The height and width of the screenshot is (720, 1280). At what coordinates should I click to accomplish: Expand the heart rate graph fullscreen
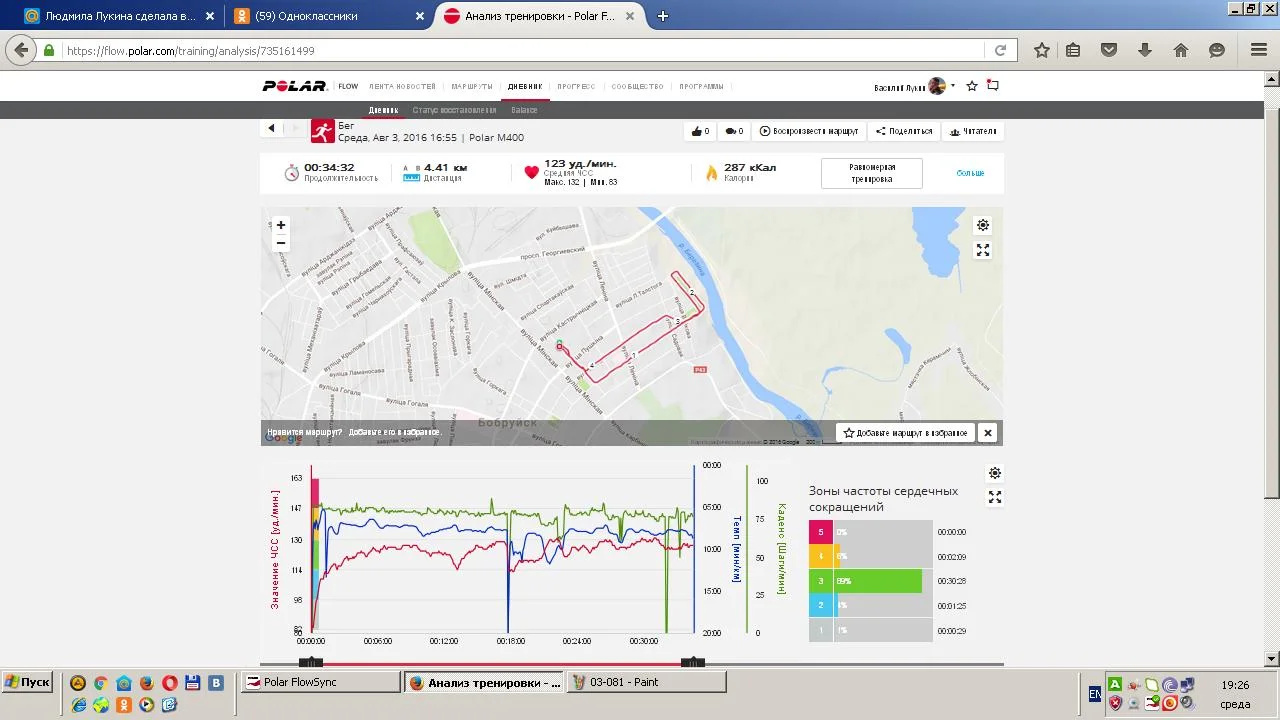[995, 497]
